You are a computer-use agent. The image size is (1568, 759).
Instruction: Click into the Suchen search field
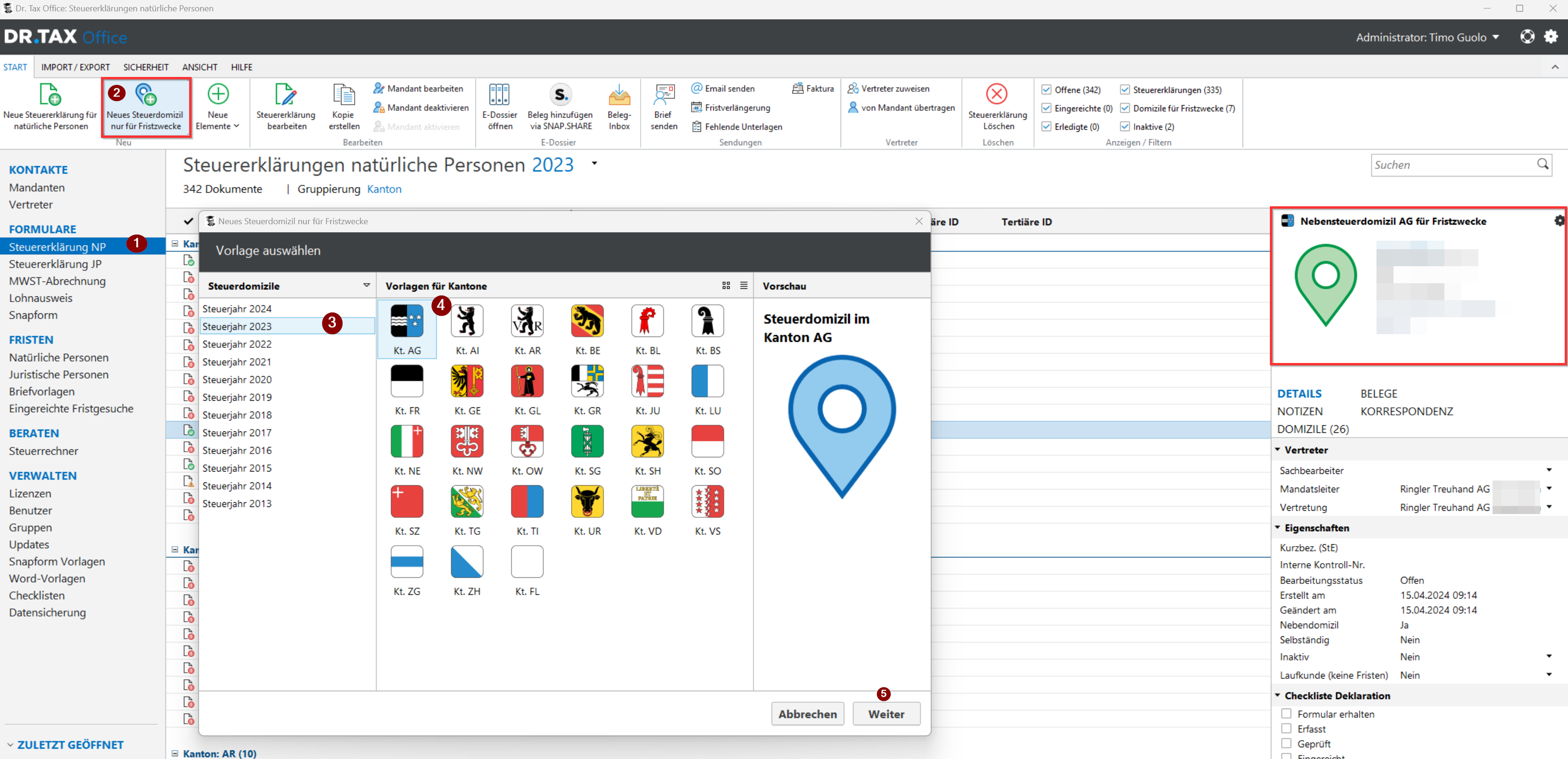(x=1452, y=165)
